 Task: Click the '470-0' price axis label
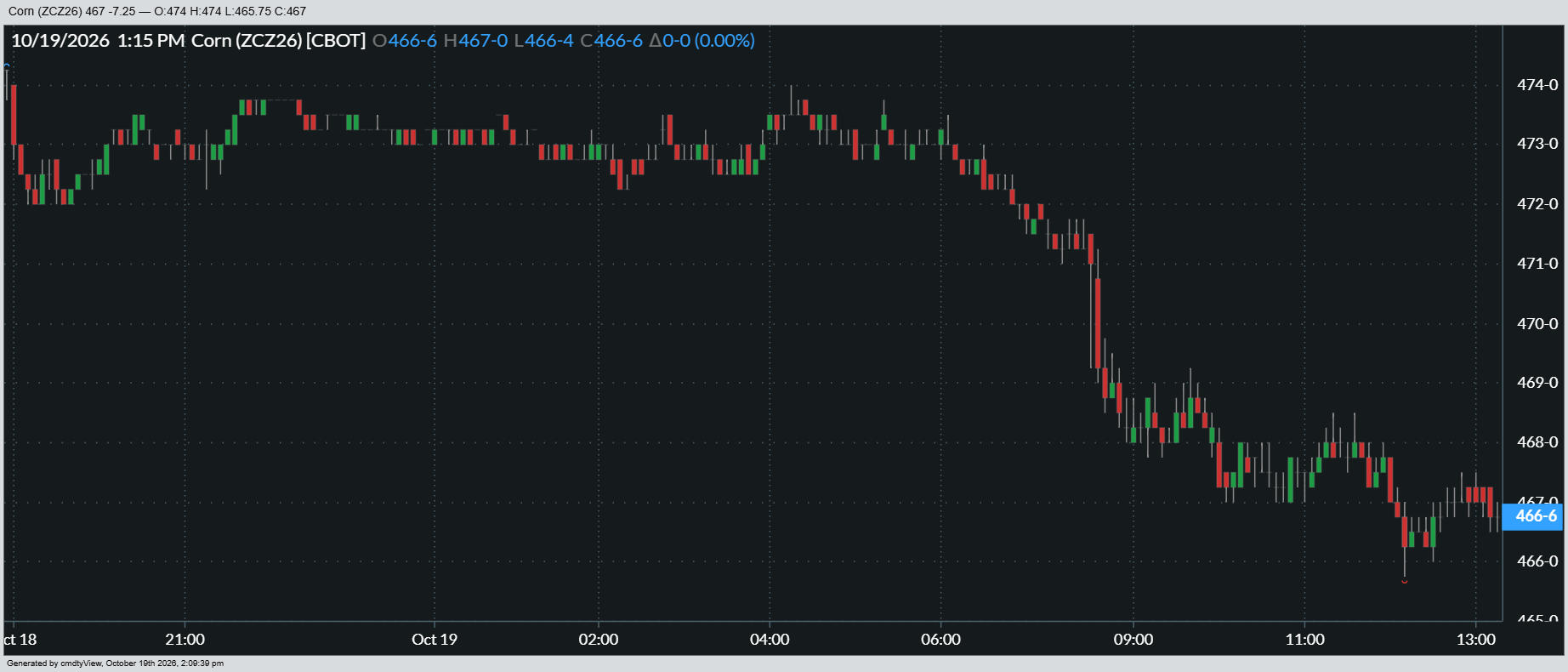pos(1537,324)
